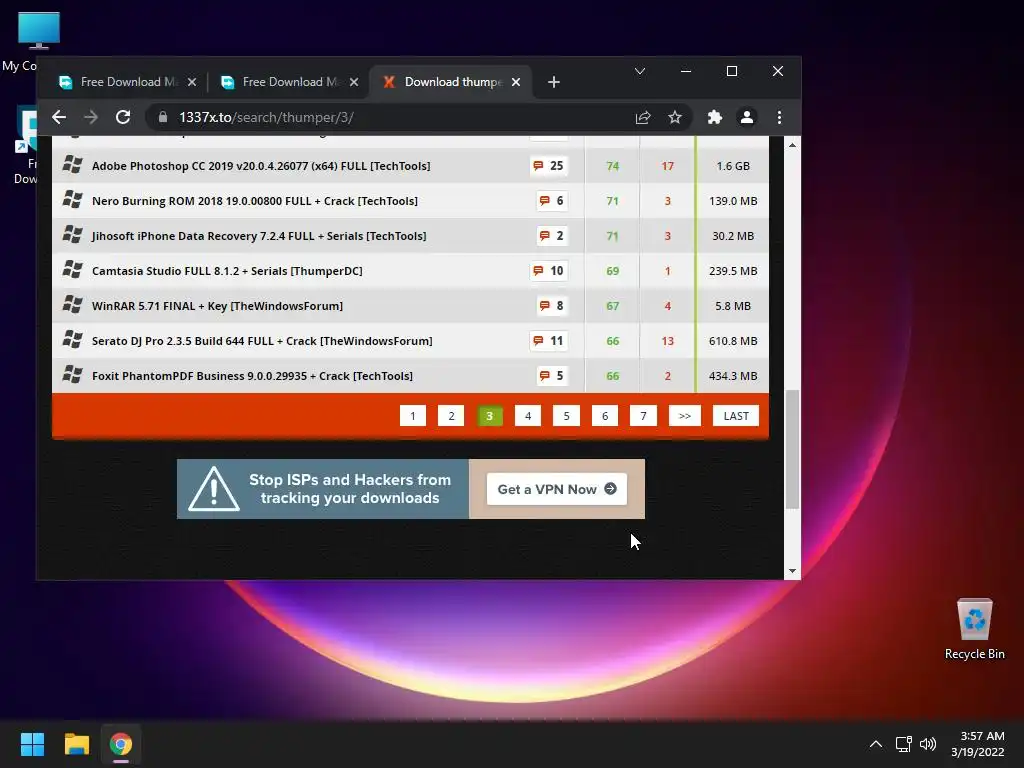This screenshot has width=1024, height=768.
Task: Reload the 1337x search page
Action: click(123, 118)
